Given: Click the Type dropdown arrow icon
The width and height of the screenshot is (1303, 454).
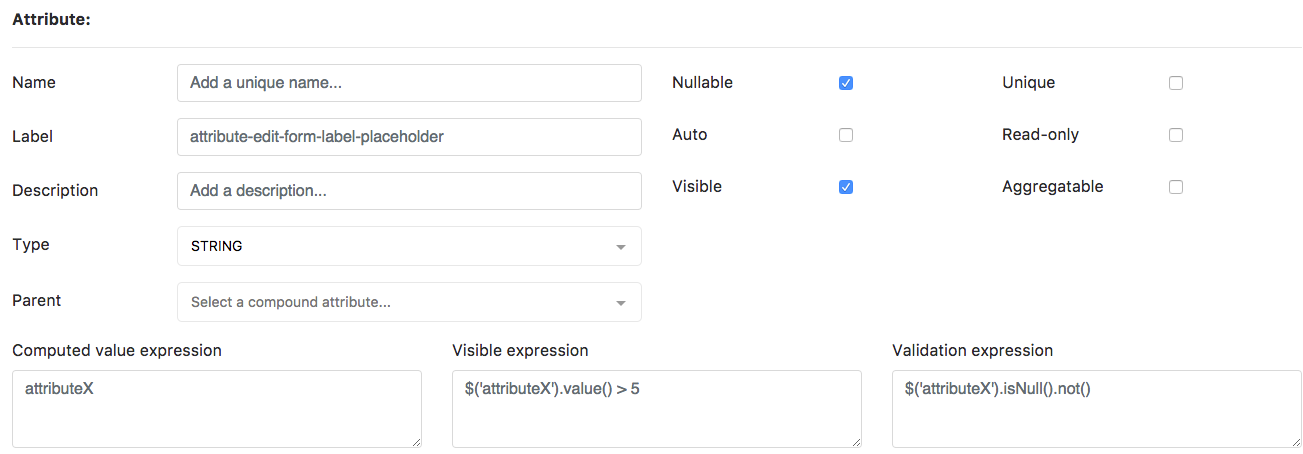Looking at the screenshot, I should tap(621, 247).
